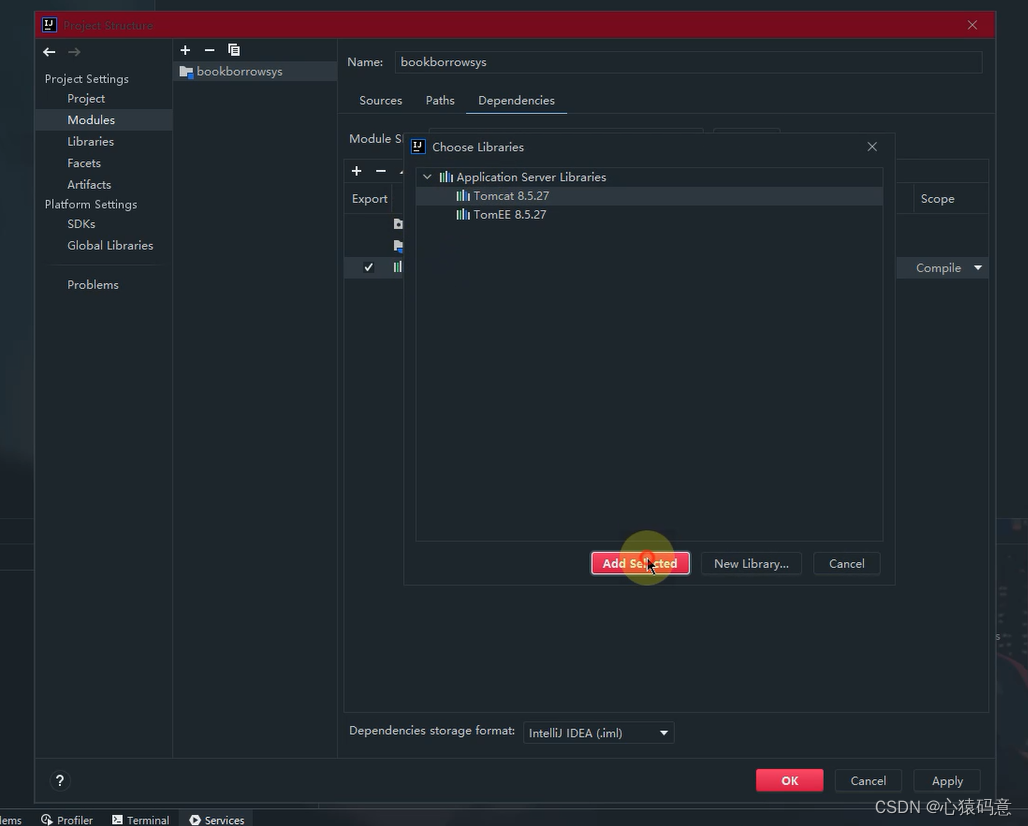Open Problems in the sidebar
The width and height of the screenshot is (1028, 826).
point(93,285)
